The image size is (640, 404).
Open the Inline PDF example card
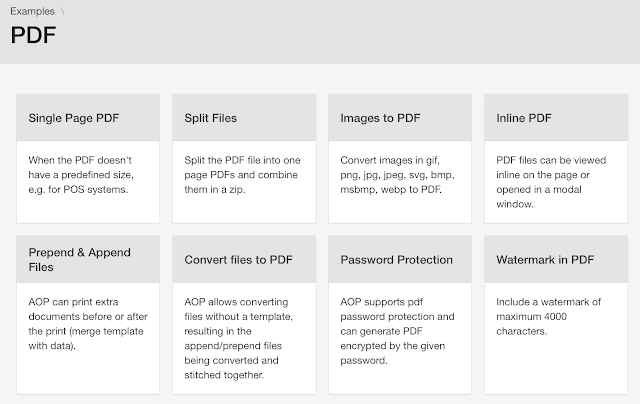[x=556, y=158]
